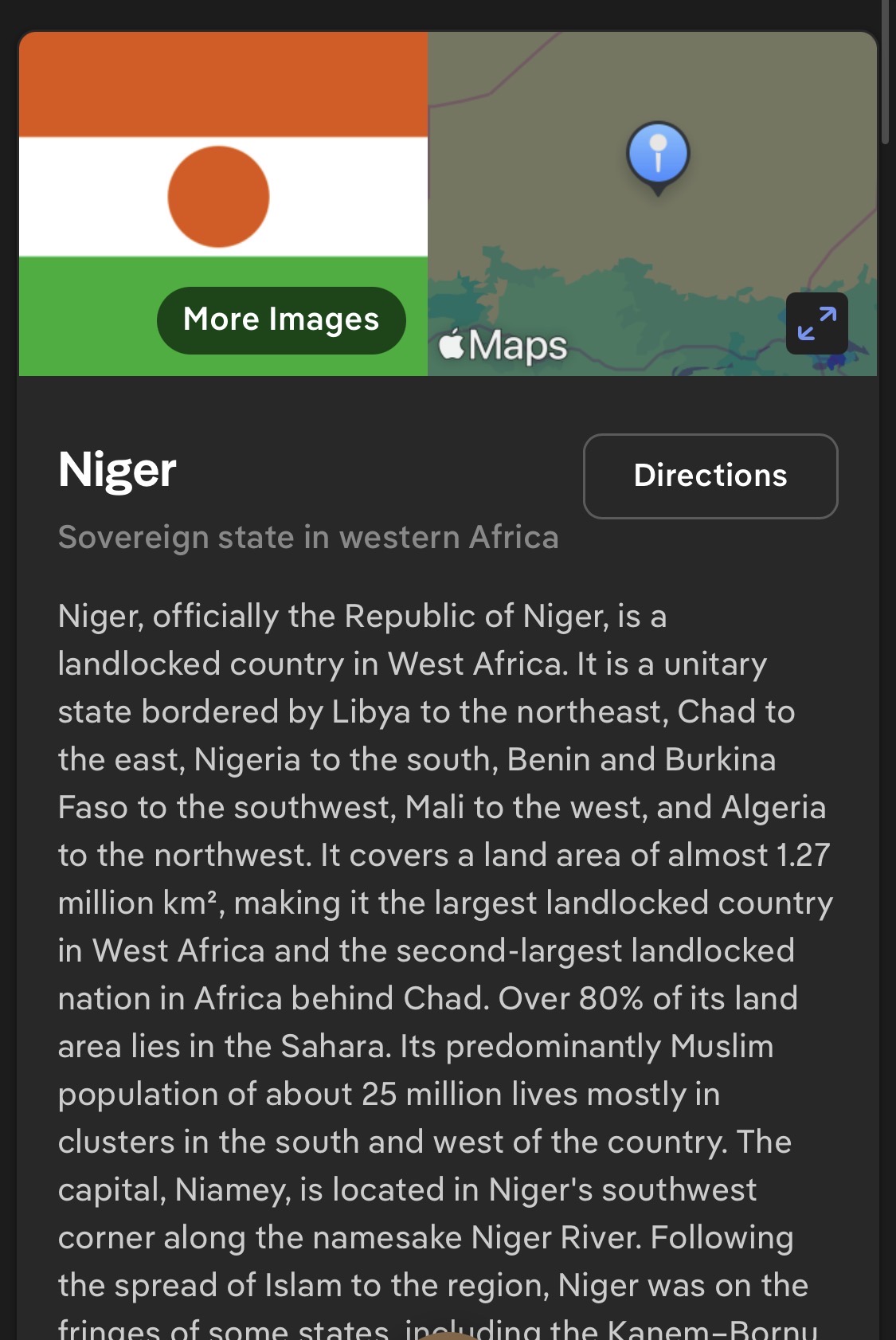Open the More Images gallery
Screen dimensions: 896x1340
tap(281, 320)
